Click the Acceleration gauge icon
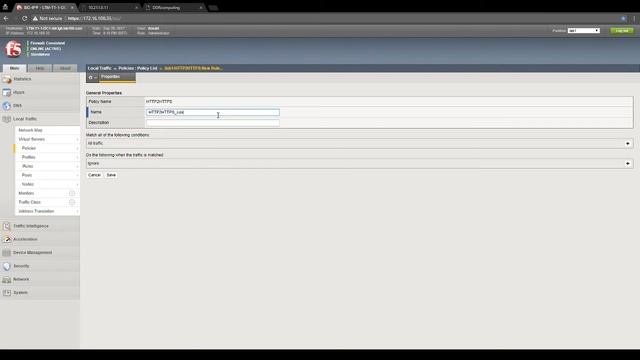This screenshot has height=360, width=640. click(7, 239)
